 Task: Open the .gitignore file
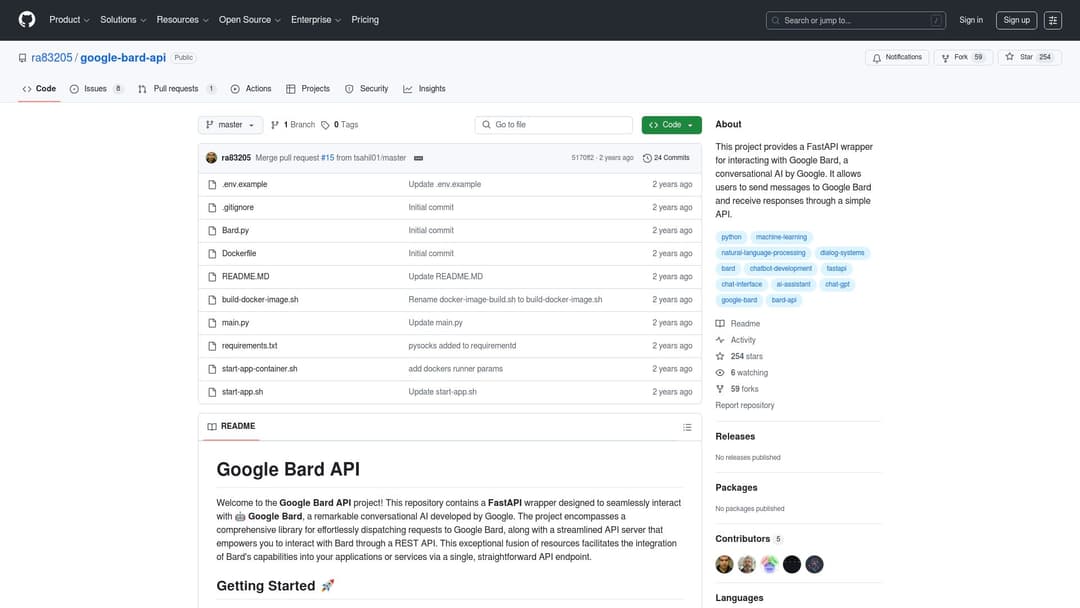point(238,207)
